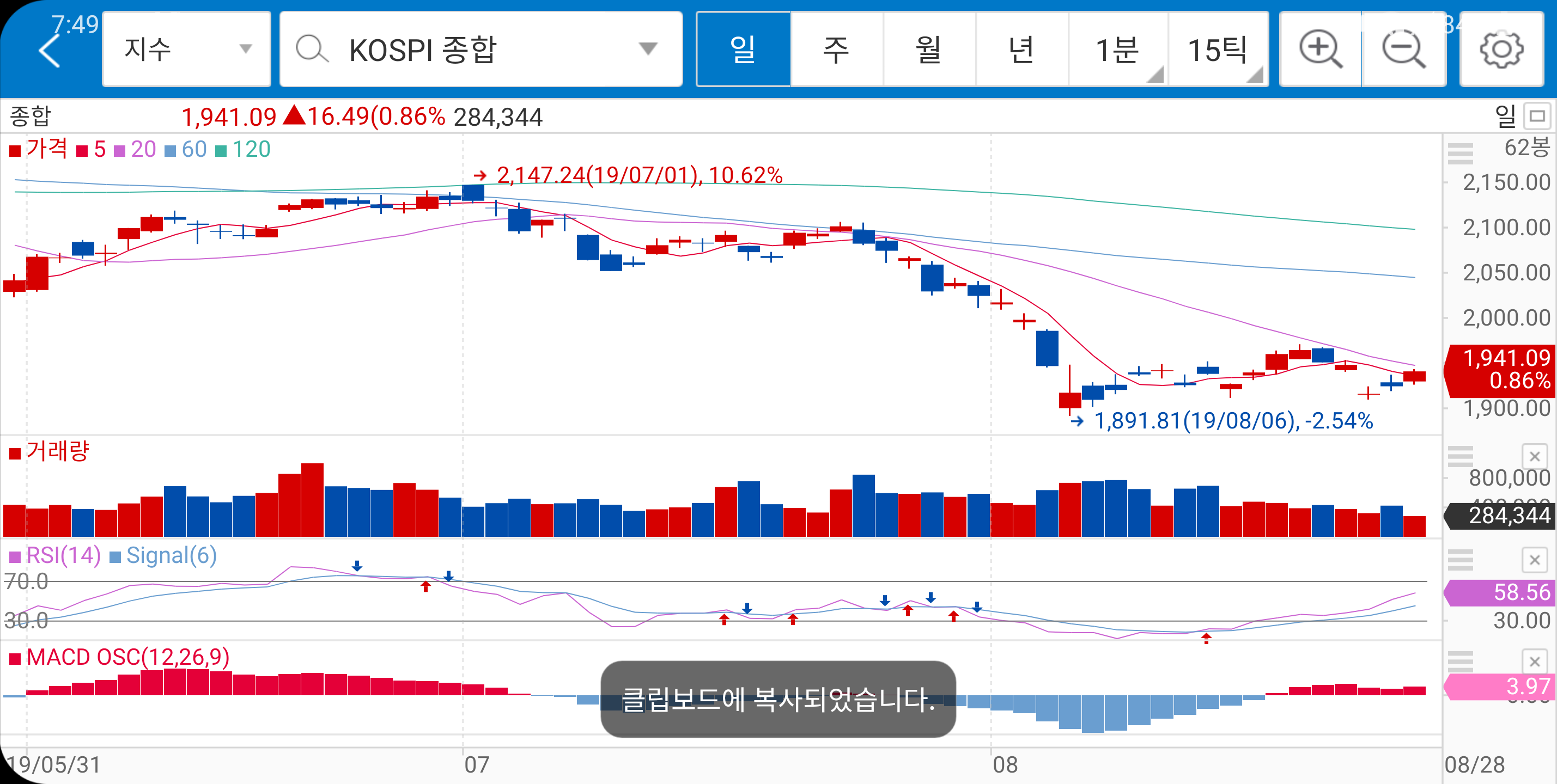The height and width of the screenshot is (784, 1557).
Task: Open chart settings gear icon
Action: pos(1501,49)
